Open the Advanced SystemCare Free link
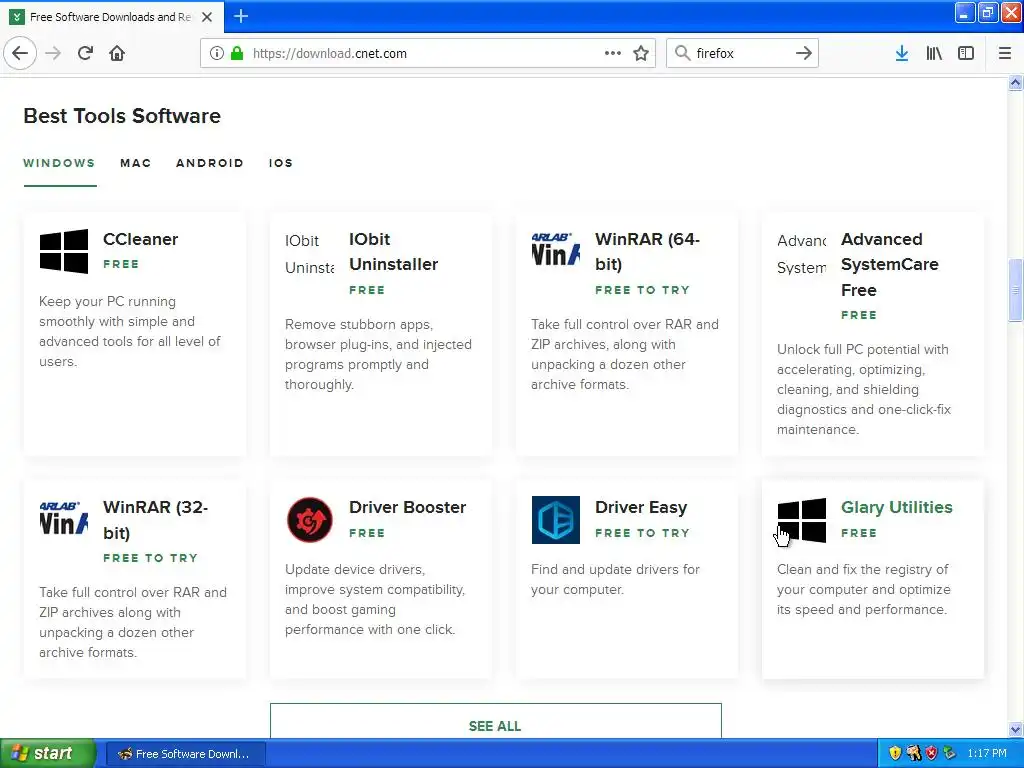Viewport: 1024px width, 768px height. point(889,264)
